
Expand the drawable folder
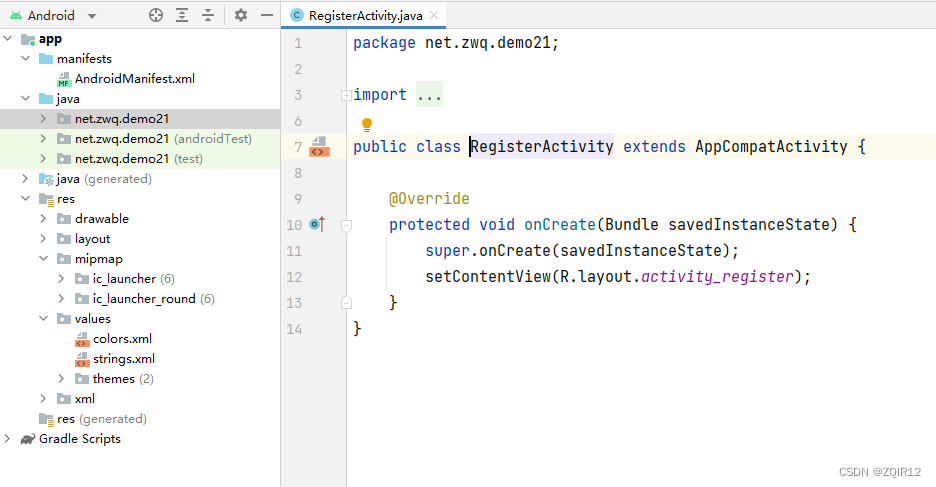(x=43, y=218)
